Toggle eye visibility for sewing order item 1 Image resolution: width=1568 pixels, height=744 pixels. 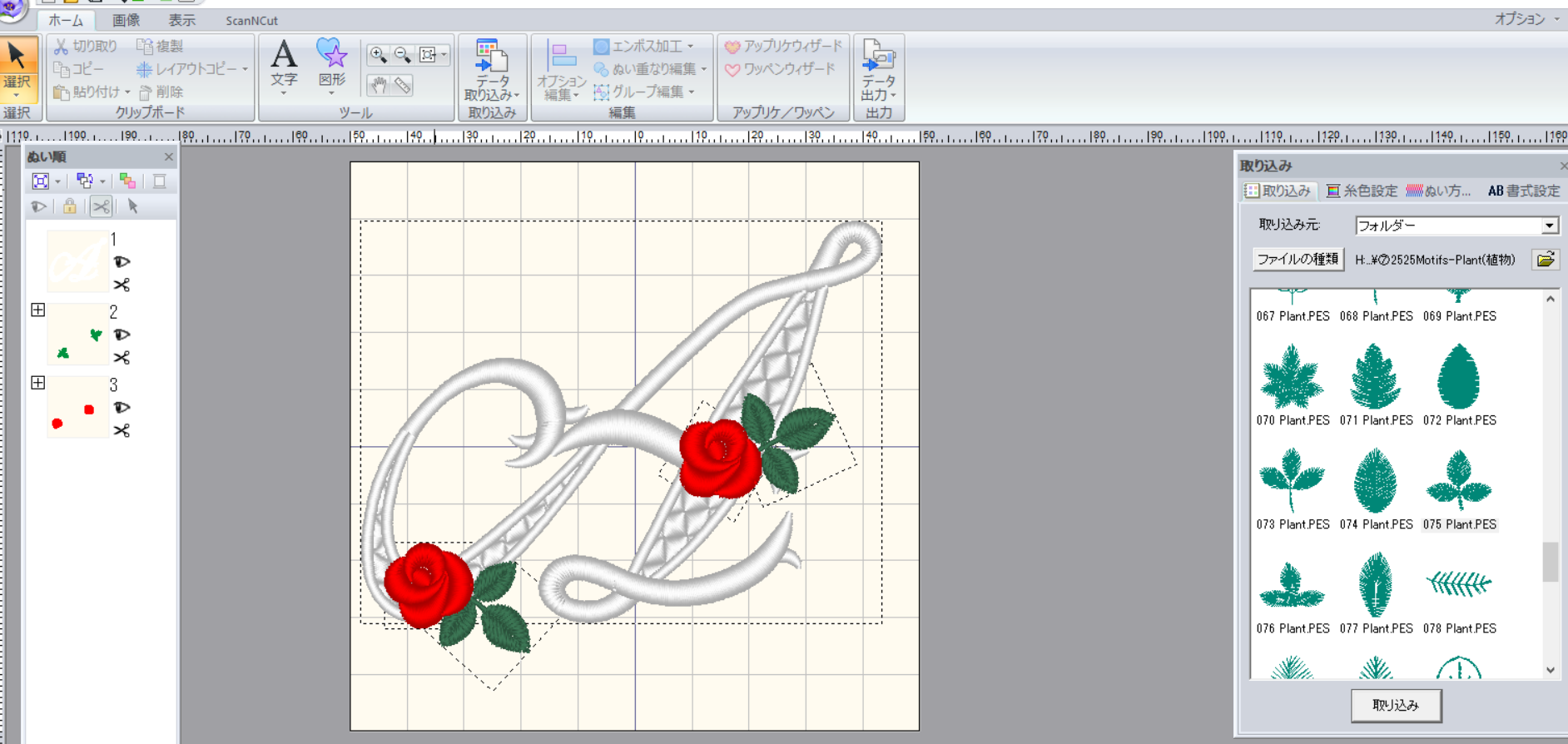(122, 262)
